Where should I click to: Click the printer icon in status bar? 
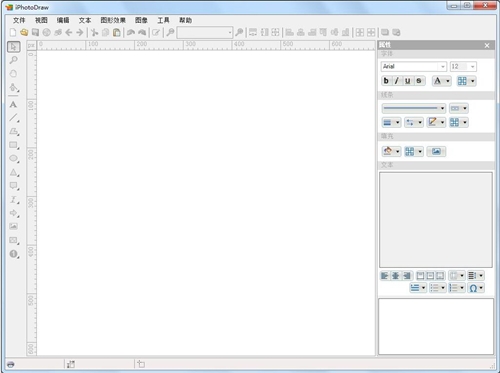pos(11,364)
